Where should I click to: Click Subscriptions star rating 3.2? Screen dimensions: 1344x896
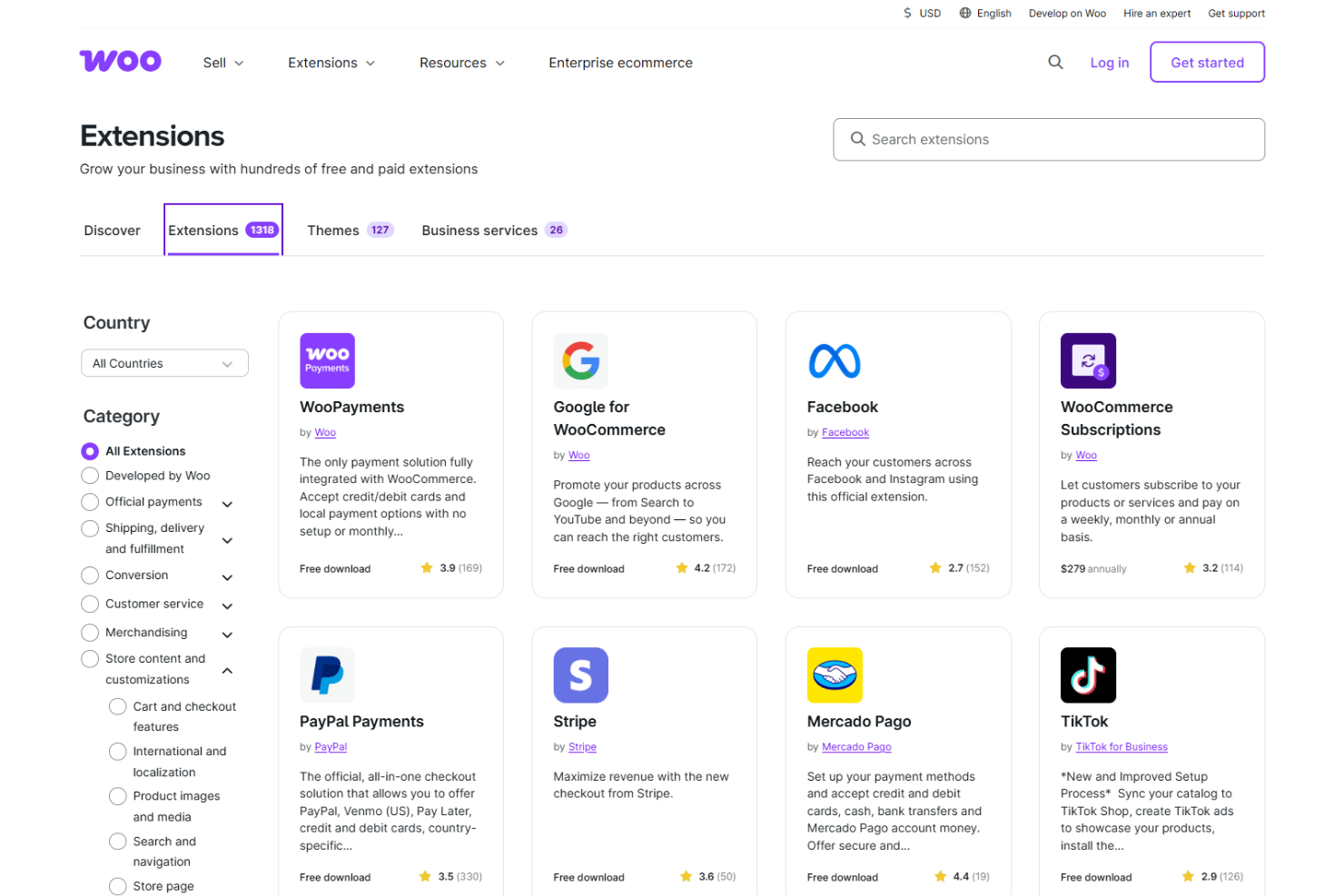pos(1213,568)
